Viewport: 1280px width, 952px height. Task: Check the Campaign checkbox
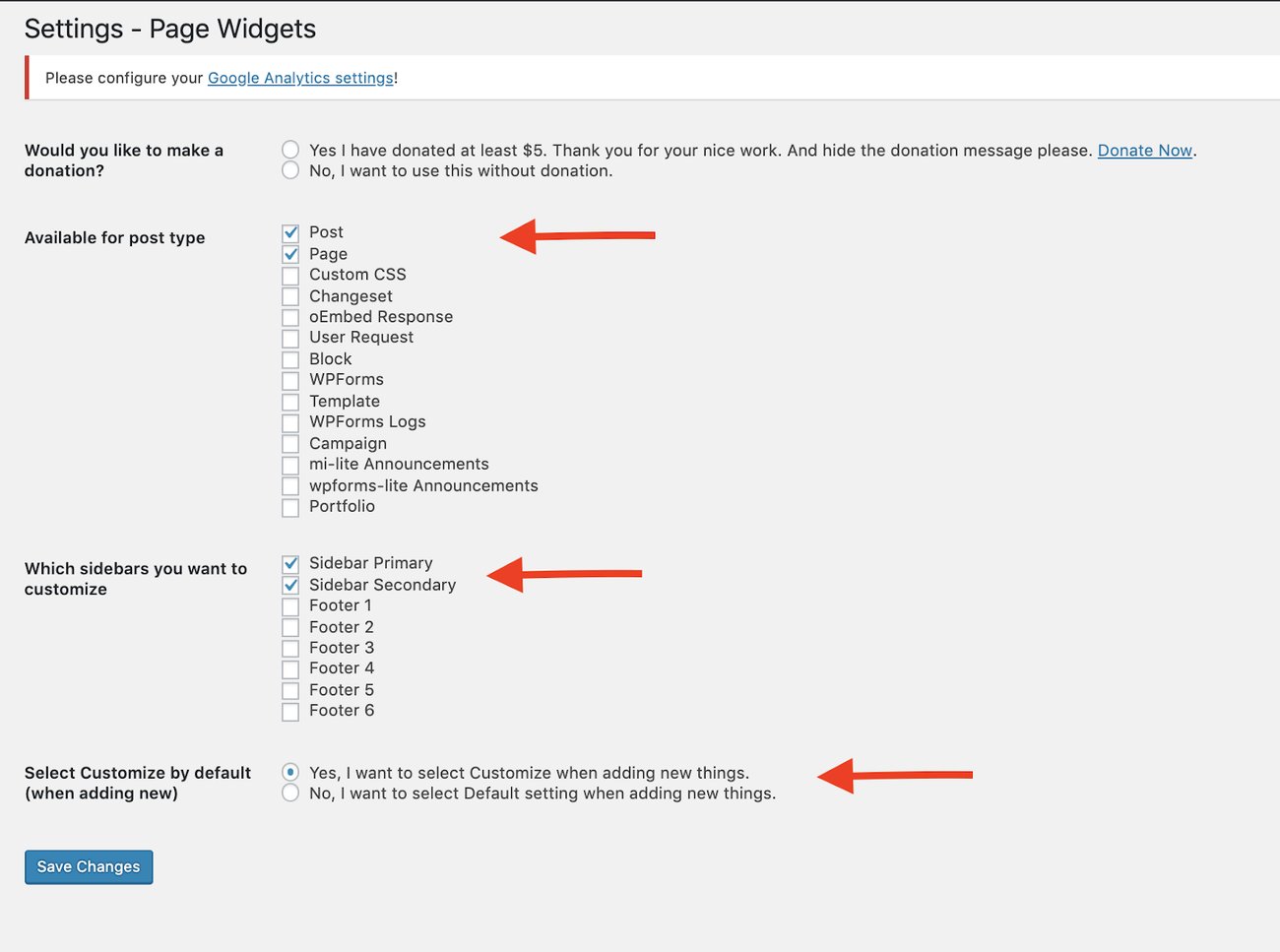(290, 443)
